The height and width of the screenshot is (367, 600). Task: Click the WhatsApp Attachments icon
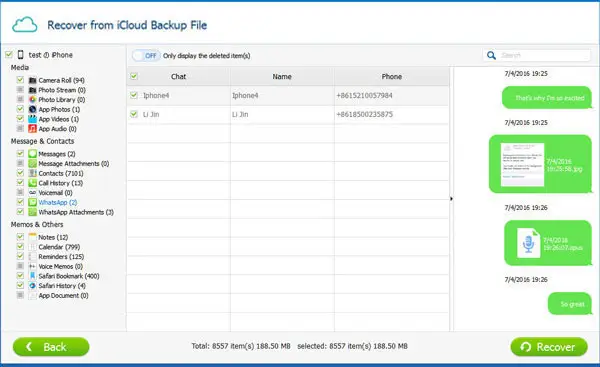pos(33,212)
